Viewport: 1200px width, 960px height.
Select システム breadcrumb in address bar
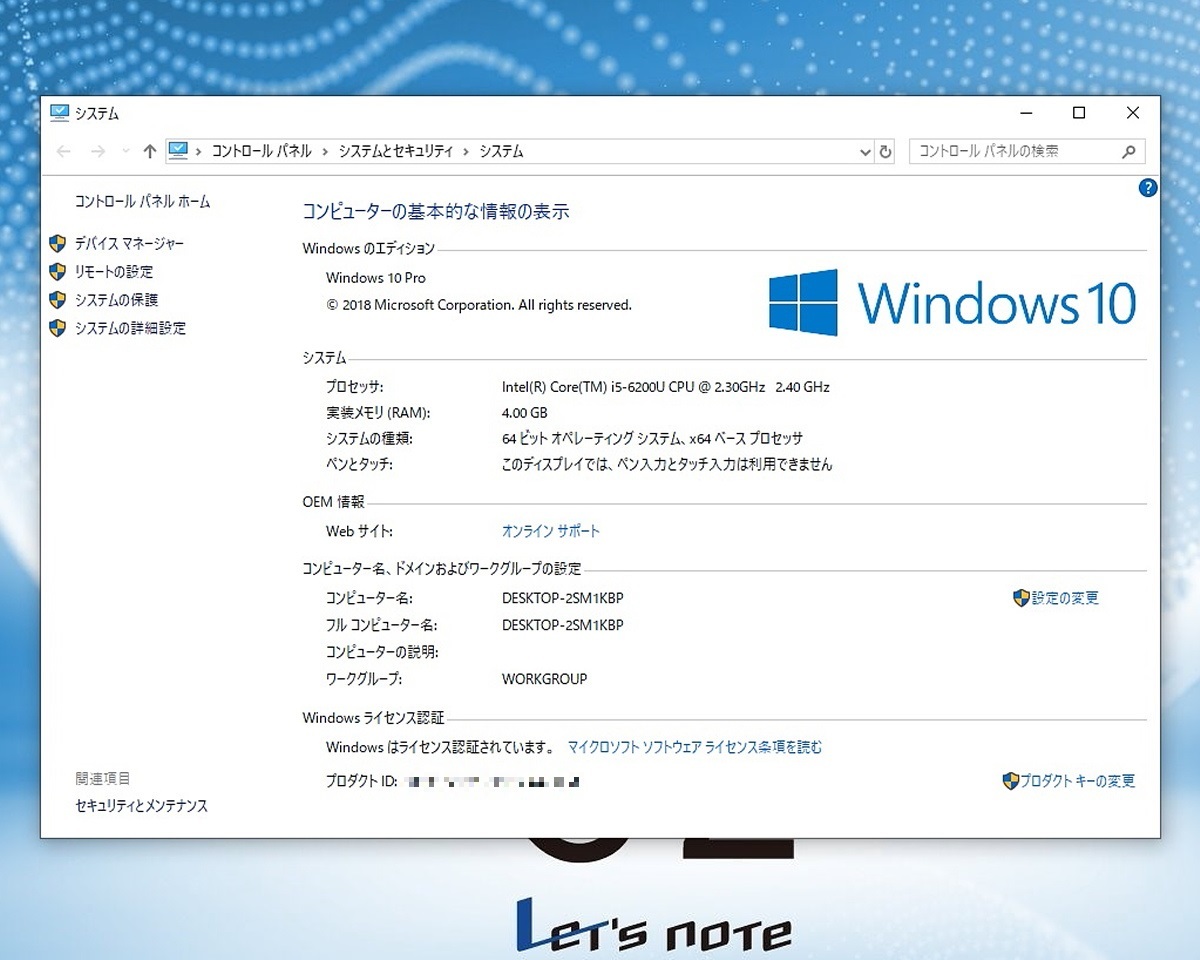(x=501, y=151)
